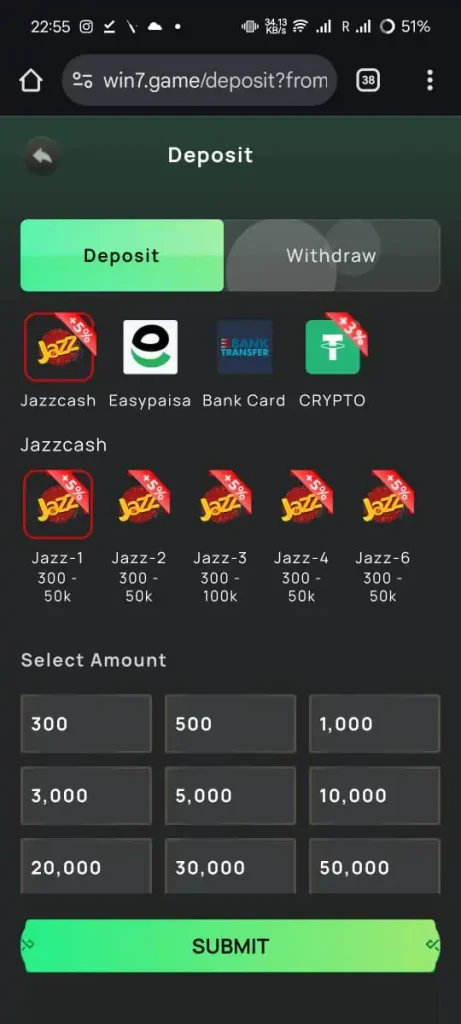Pick the Jazz-6 channel
Viewport: 461px width, 1024px height.
pos(383,503)
